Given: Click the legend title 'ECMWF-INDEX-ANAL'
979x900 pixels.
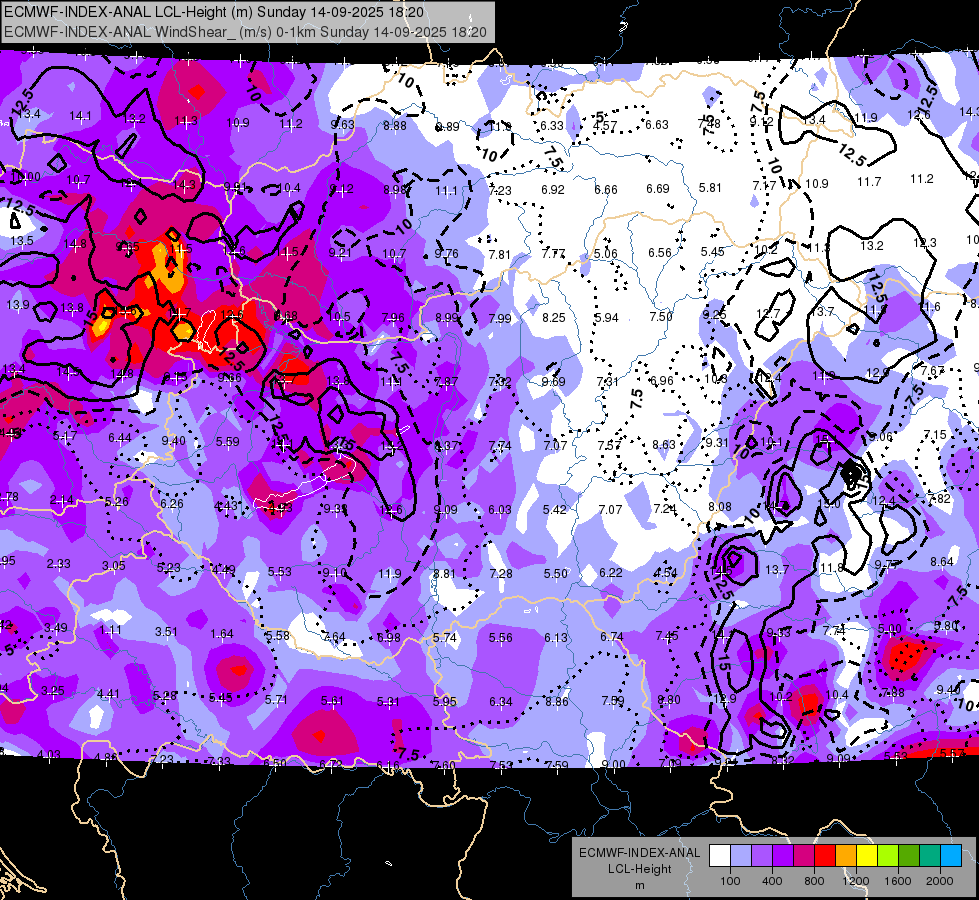Looking at the screenshot, I should point(639,853).
